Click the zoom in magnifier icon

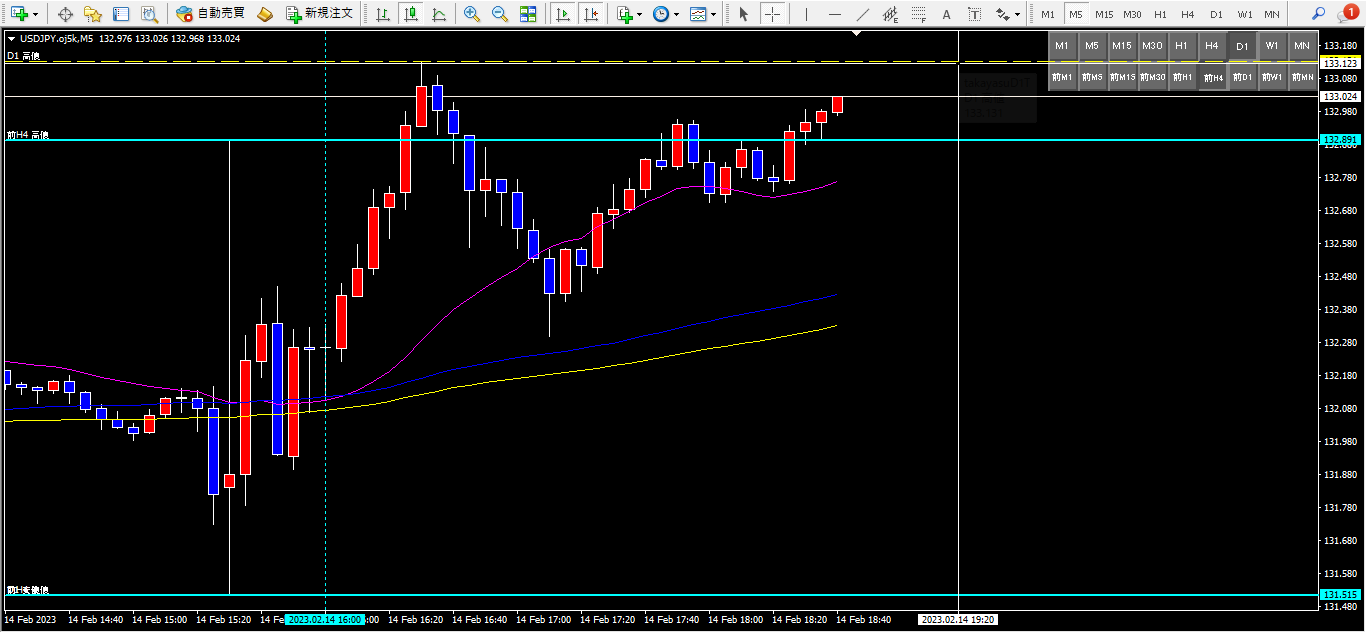pyautogui.click(x=472, y=14)
